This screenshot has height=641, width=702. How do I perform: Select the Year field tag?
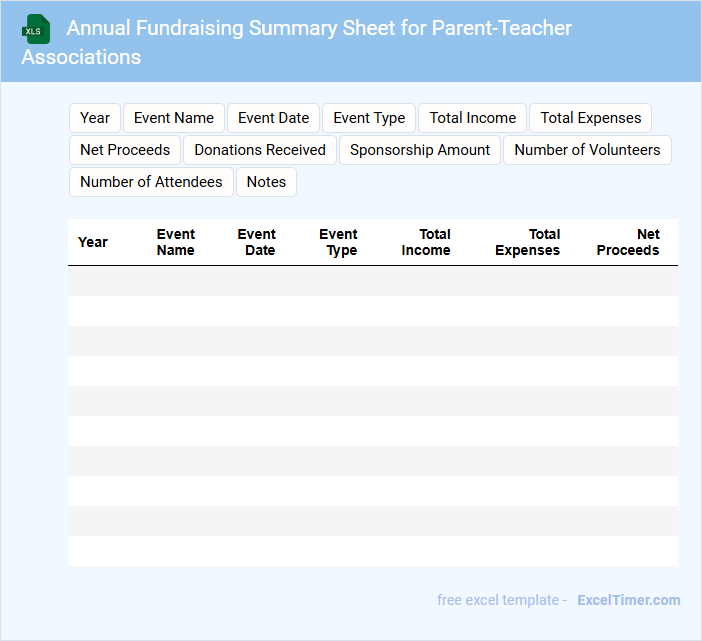pyautogui.click(x=95, y=118)
